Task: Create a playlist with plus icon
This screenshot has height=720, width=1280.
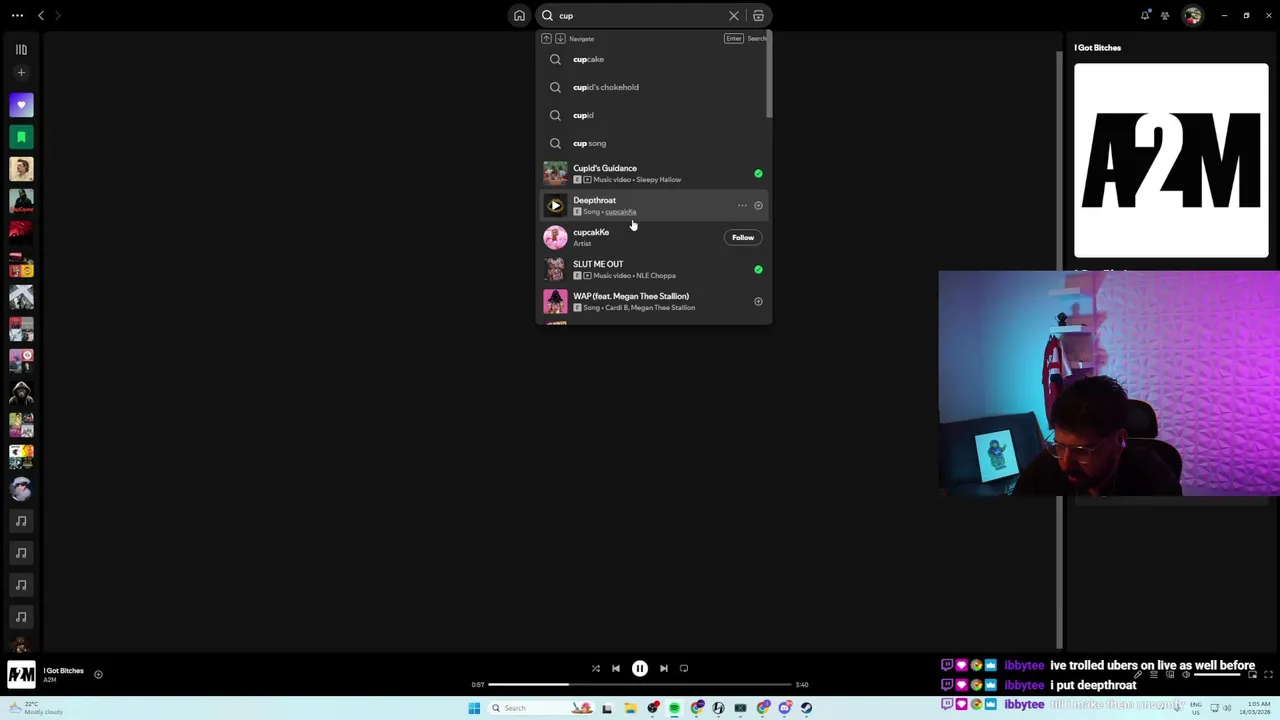Action: [21, 72]
